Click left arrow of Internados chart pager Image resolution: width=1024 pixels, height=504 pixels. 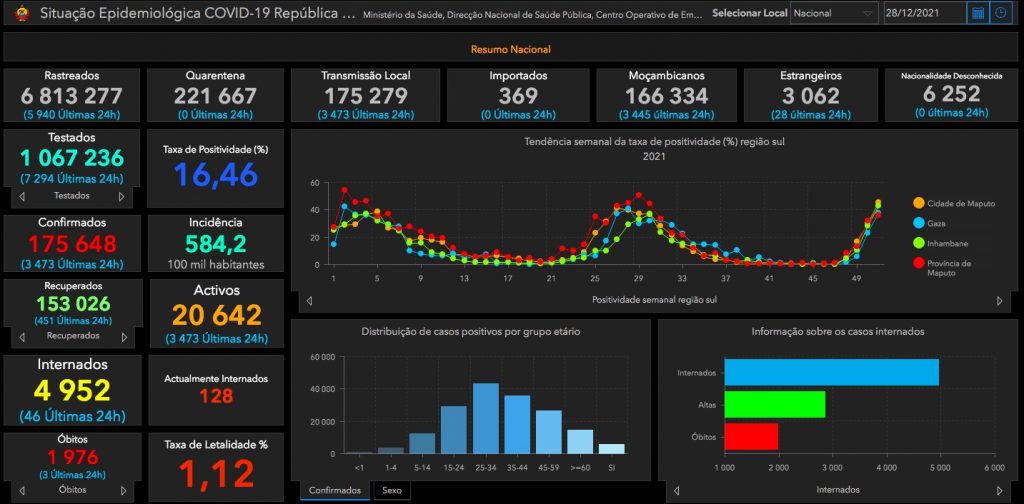tap(676, 490)
